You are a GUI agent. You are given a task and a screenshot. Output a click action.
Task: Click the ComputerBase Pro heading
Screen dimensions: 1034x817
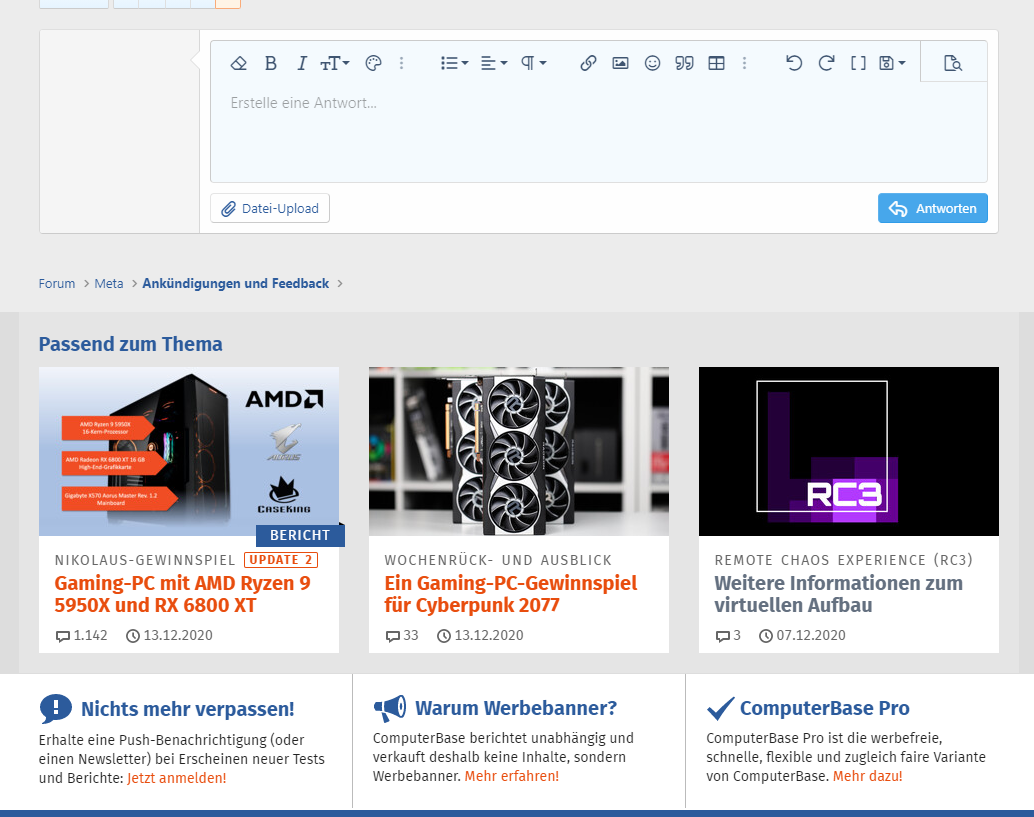[x=824, y=708]
